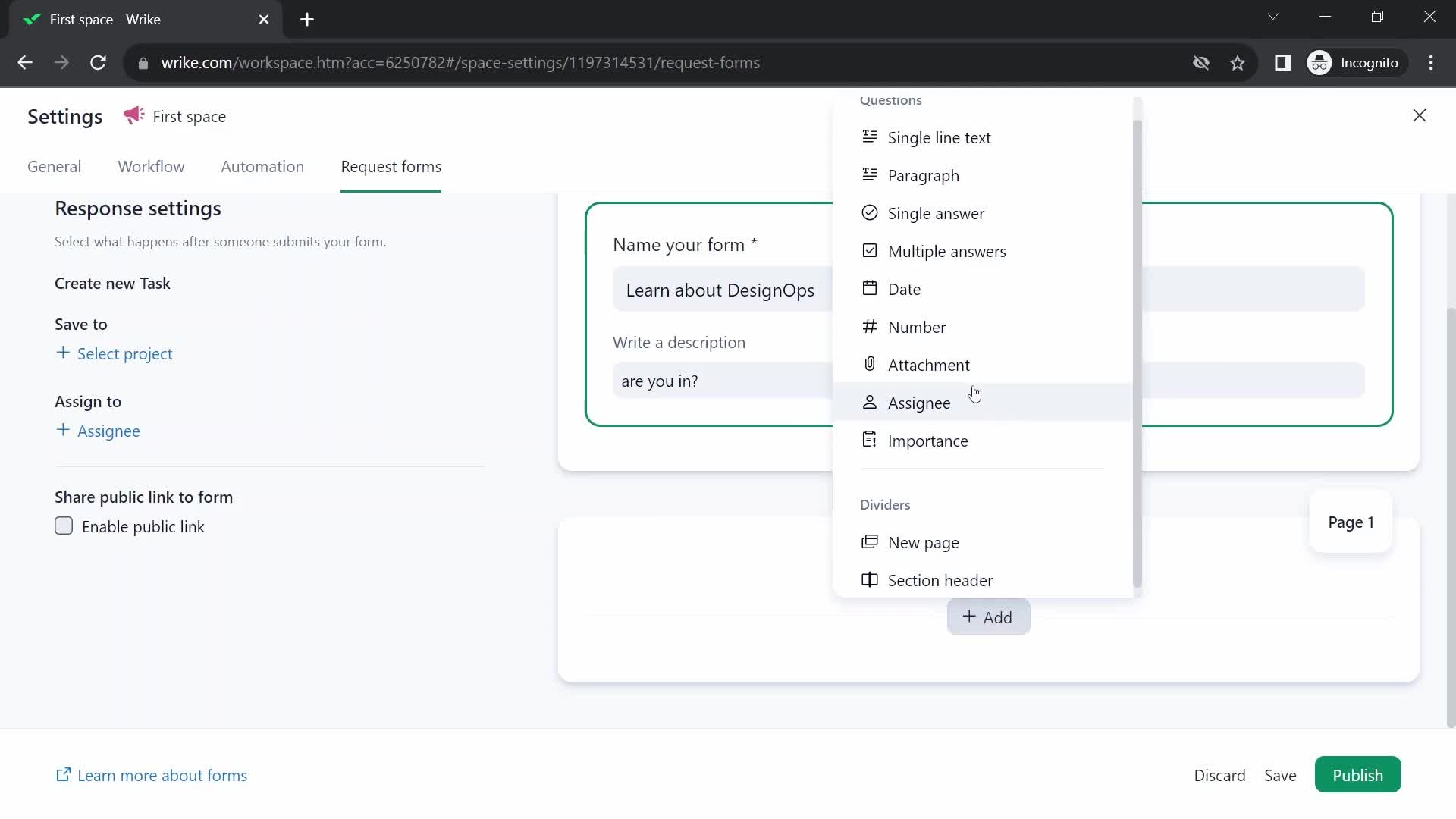The height and width of the screenshot is (819, 1456).
Task: Go back in browser history
Action: pyautogui.click(x=24, y=63)
